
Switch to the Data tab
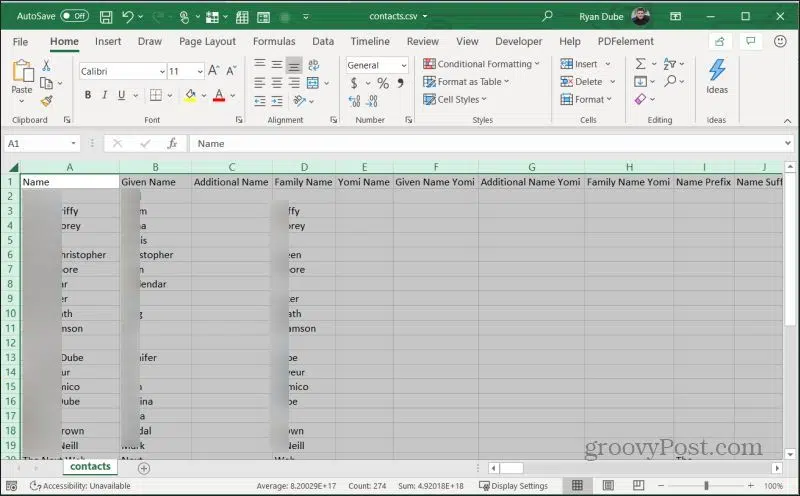click(323, 41)
